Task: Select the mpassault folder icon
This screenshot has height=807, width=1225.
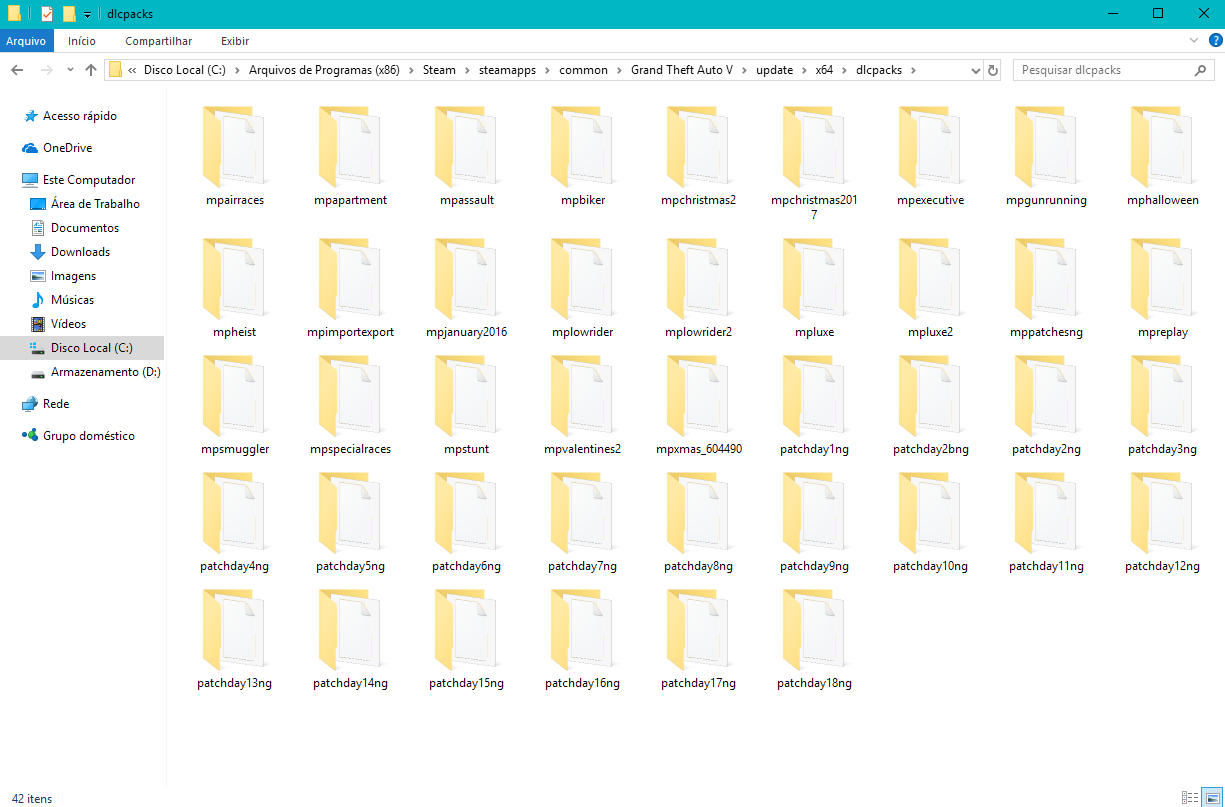Action: (x=466, y=146)
